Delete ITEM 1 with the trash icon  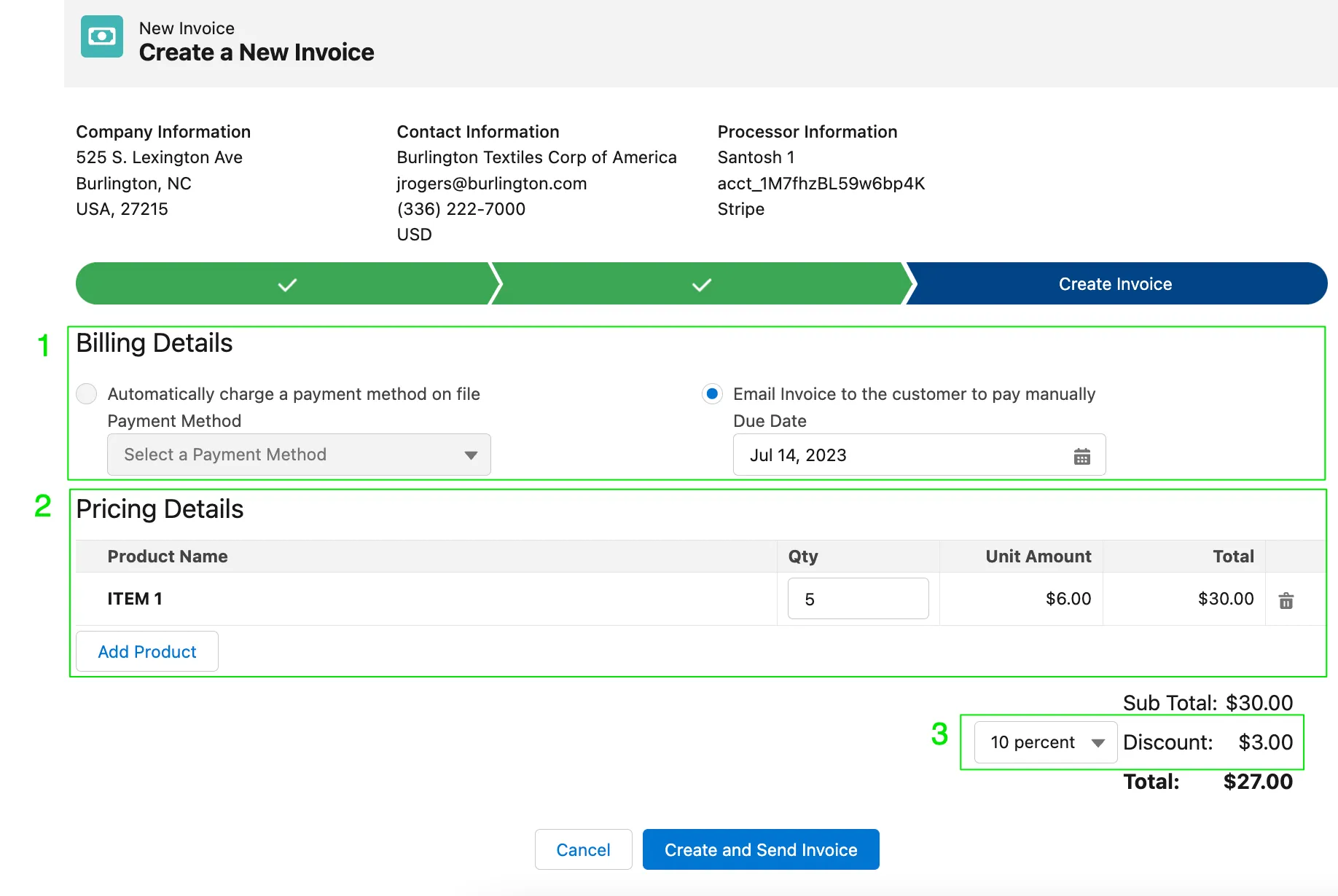click(1286, 600)
